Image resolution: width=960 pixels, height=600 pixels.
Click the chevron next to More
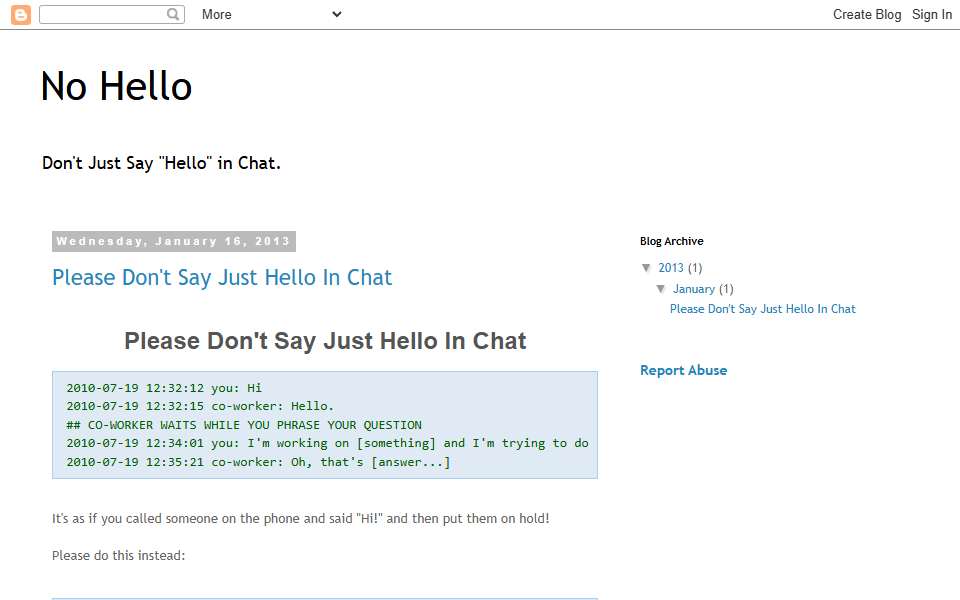pyautogui.click(x=337, y=14)
